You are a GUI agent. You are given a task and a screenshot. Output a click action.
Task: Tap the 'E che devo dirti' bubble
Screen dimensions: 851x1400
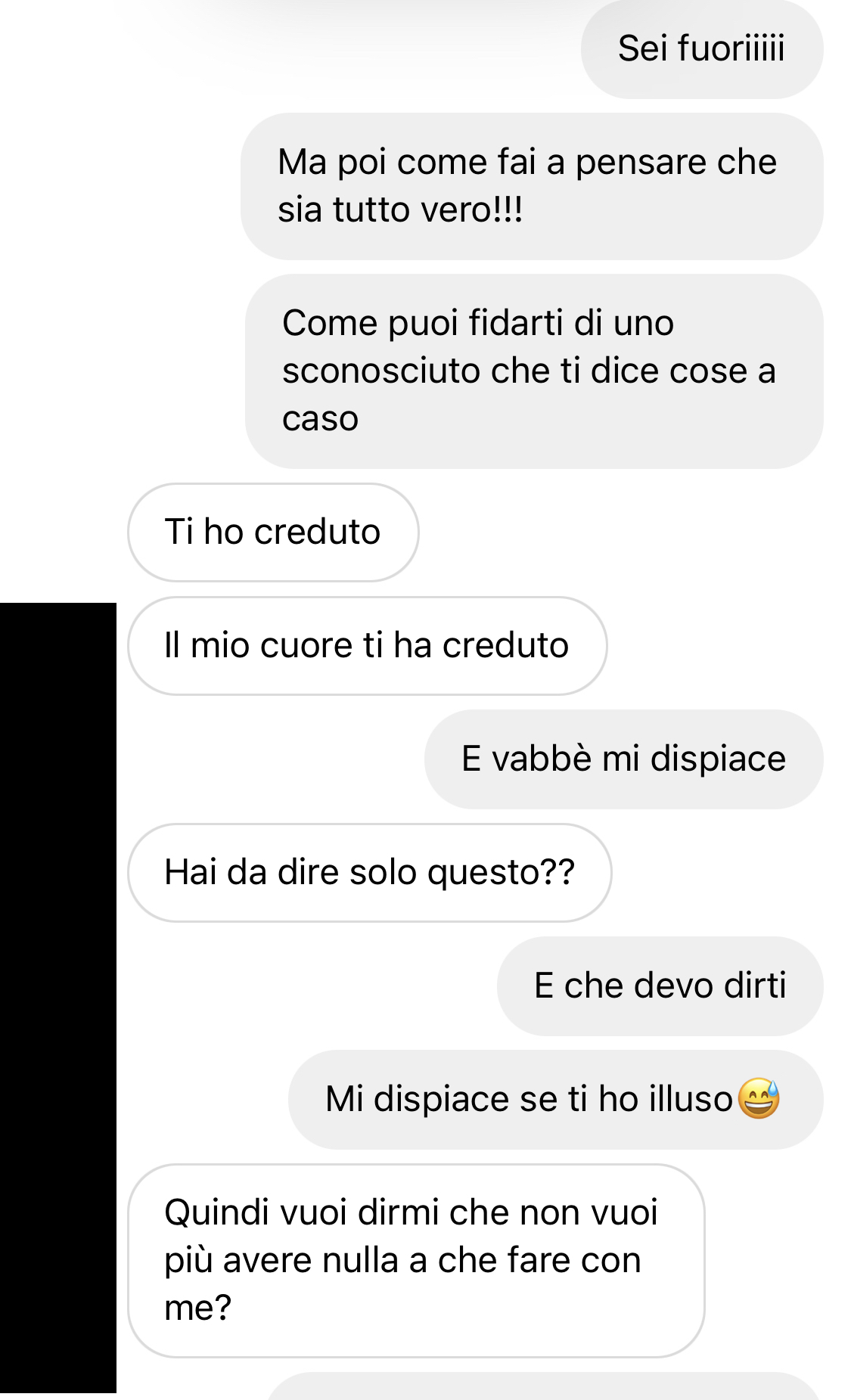[660, 986]
